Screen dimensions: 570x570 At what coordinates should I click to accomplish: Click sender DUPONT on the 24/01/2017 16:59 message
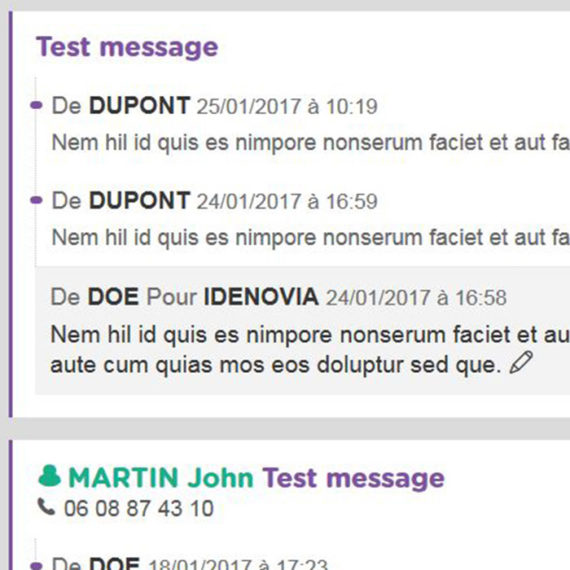point(140,200)
